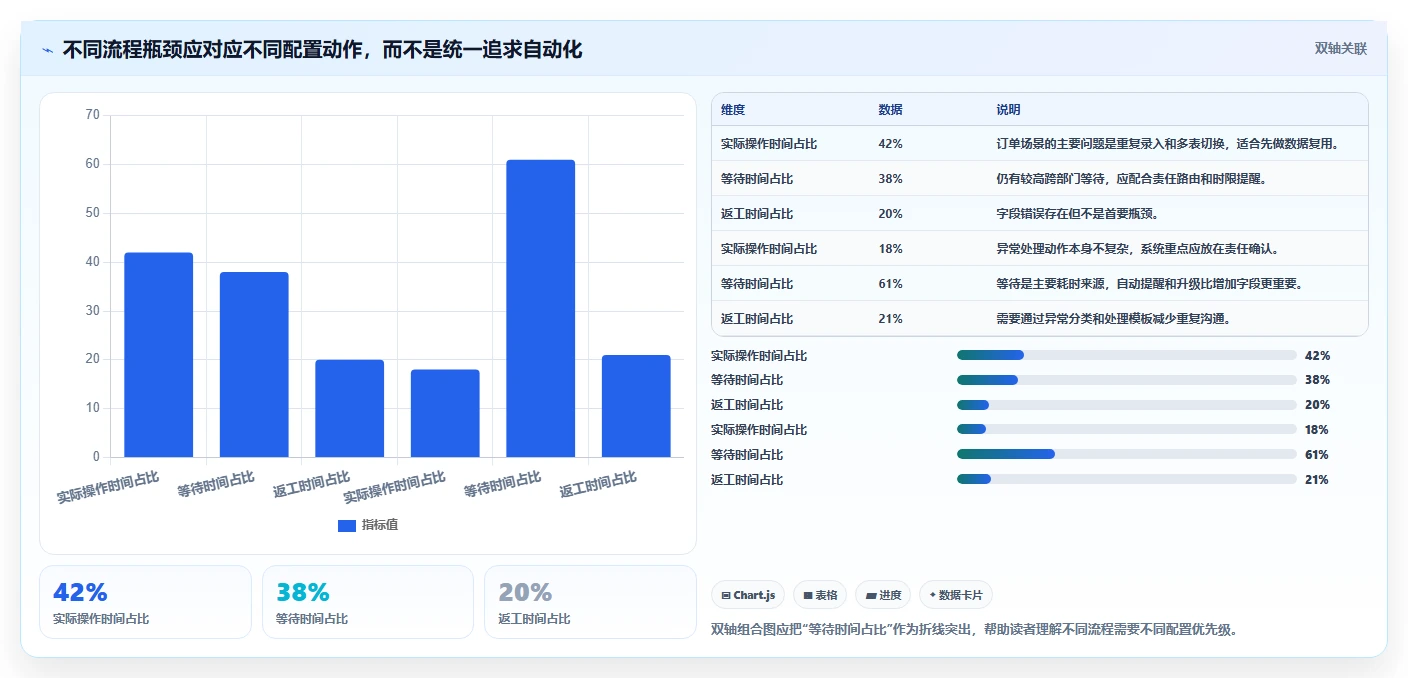1408x678 pixels.
Task: Click the 双轴关联 tag in header
Action: click(1340, 49)
